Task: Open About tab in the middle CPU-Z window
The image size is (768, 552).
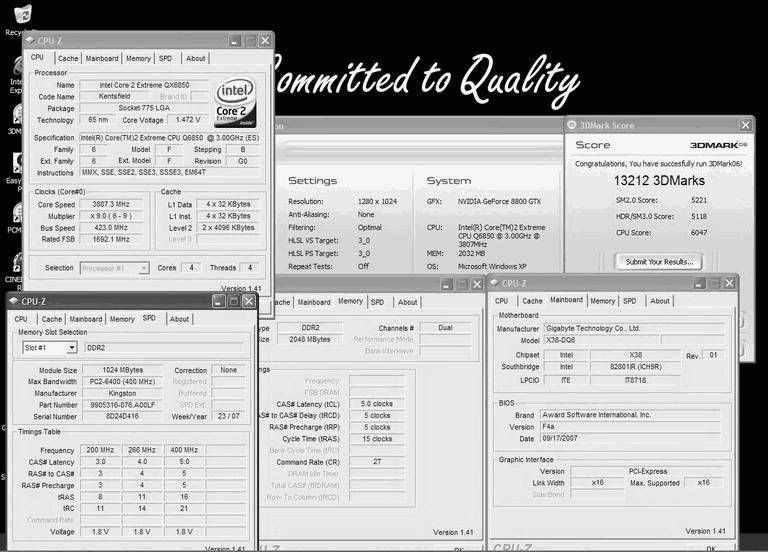Action: tap(408, 302)
